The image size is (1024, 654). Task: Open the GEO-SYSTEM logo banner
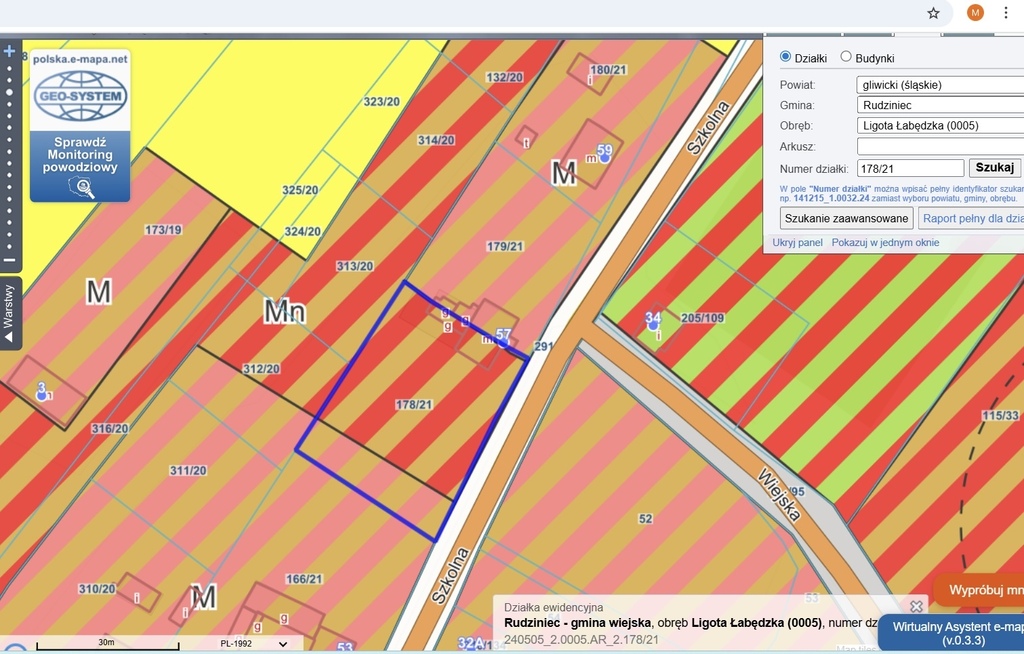(x=80, y=97)
